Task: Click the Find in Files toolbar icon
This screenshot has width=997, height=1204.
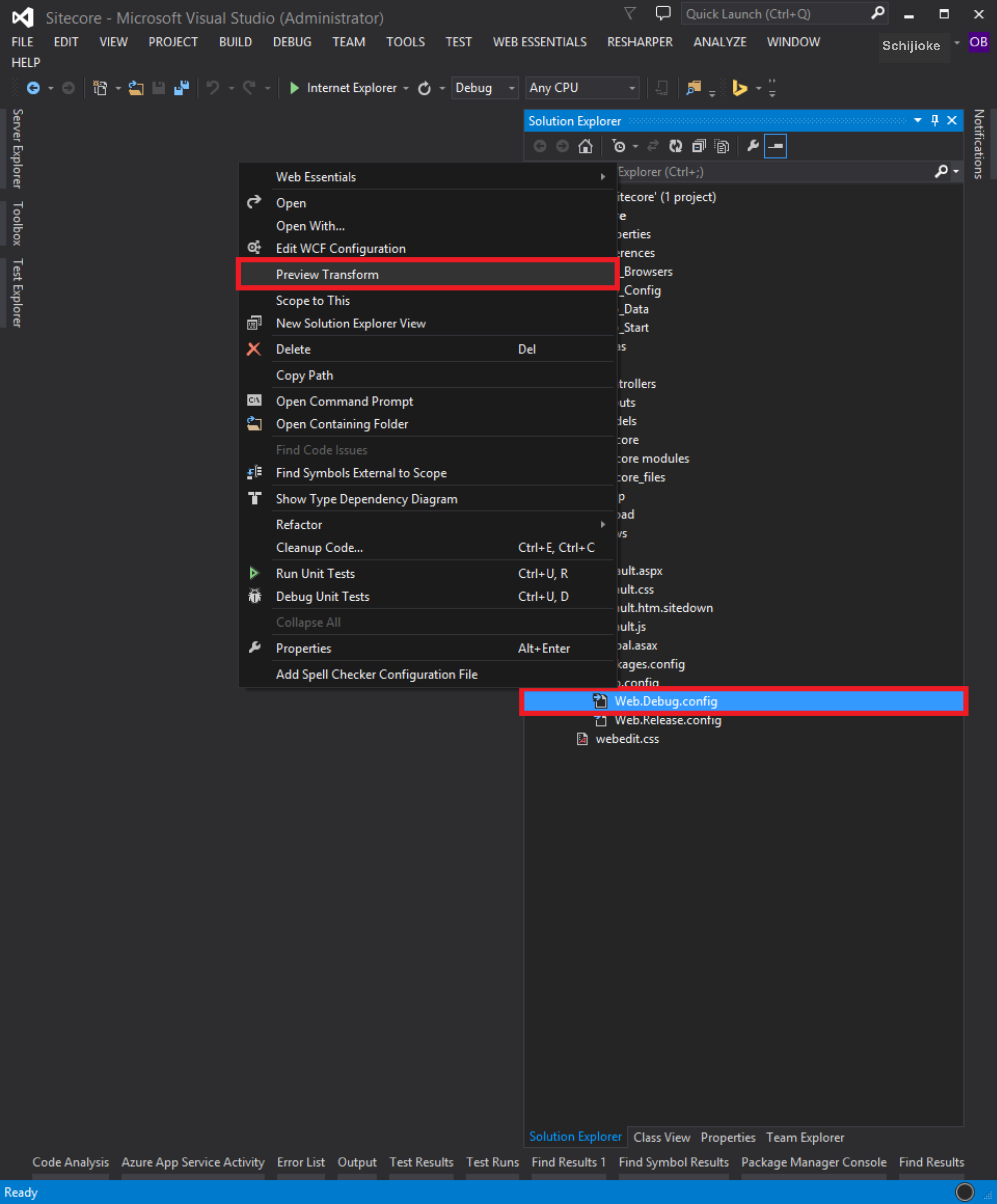Action: (x=694, y=88)
